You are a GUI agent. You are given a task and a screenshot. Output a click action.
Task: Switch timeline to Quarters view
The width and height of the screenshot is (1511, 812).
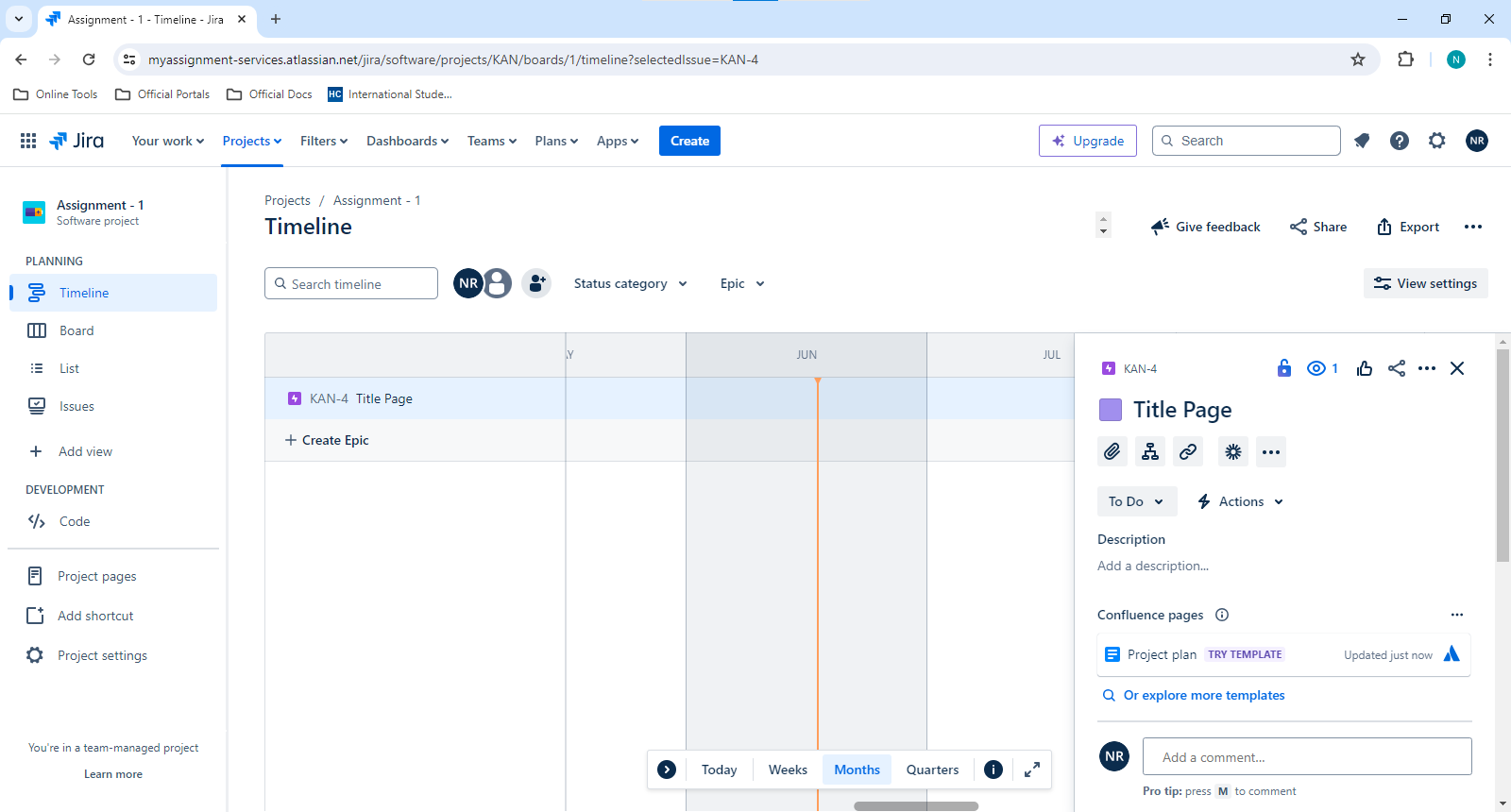(x=932, y=770)
